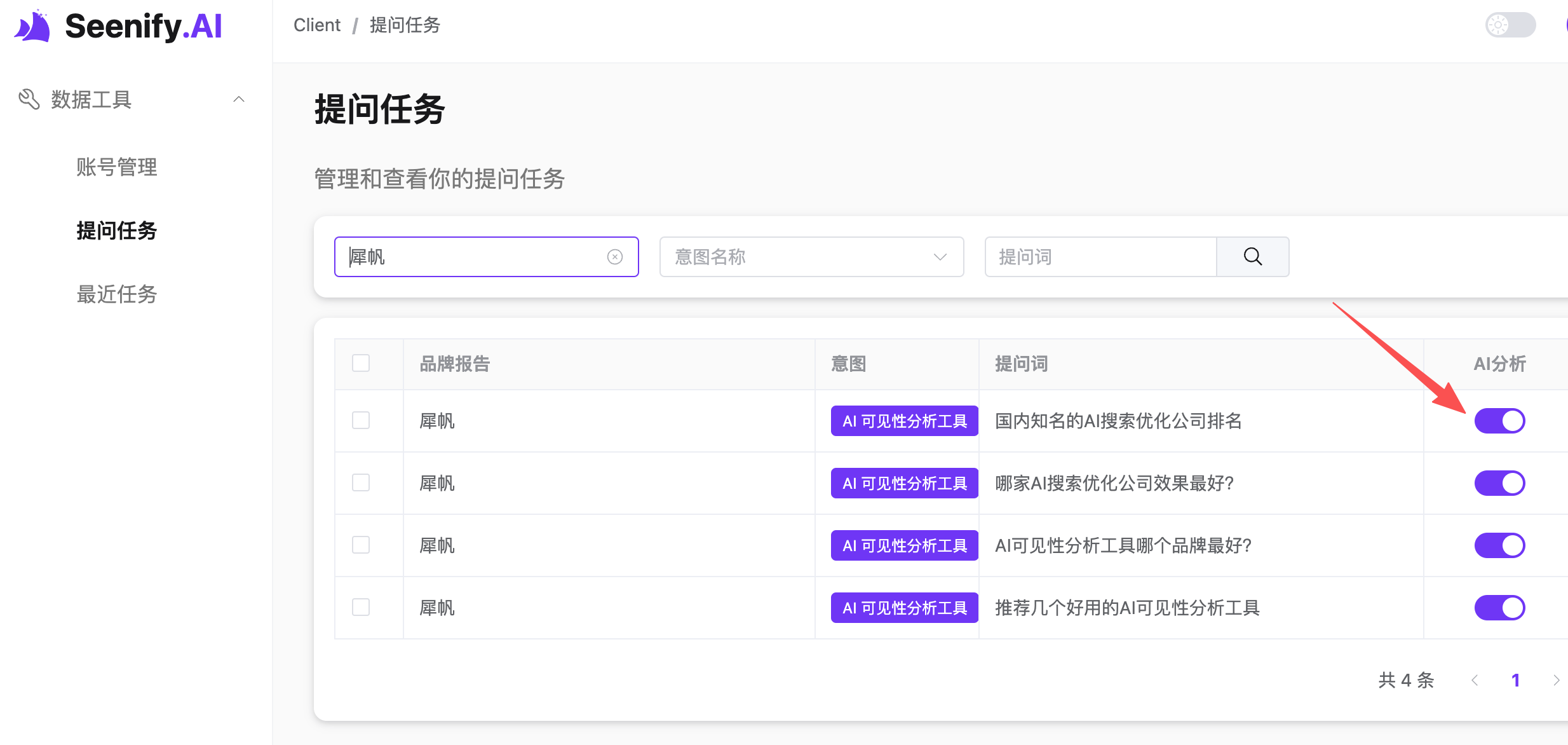Screen dimensions: 1568x745
Task: Clear the 犀帆 search text via the x icon
Action: click(x=614, y=257)
